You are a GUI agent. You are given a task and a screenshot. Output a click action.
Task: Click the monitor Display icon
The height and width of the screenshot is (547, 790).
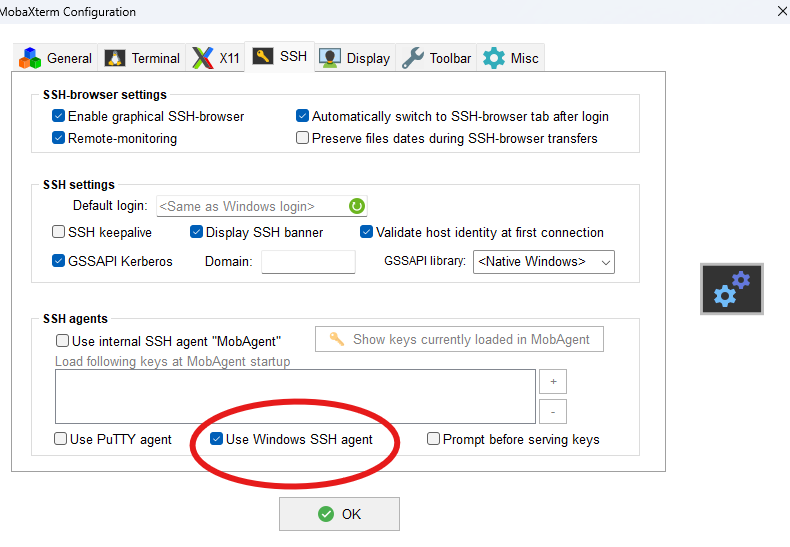[x=330, y=58]
